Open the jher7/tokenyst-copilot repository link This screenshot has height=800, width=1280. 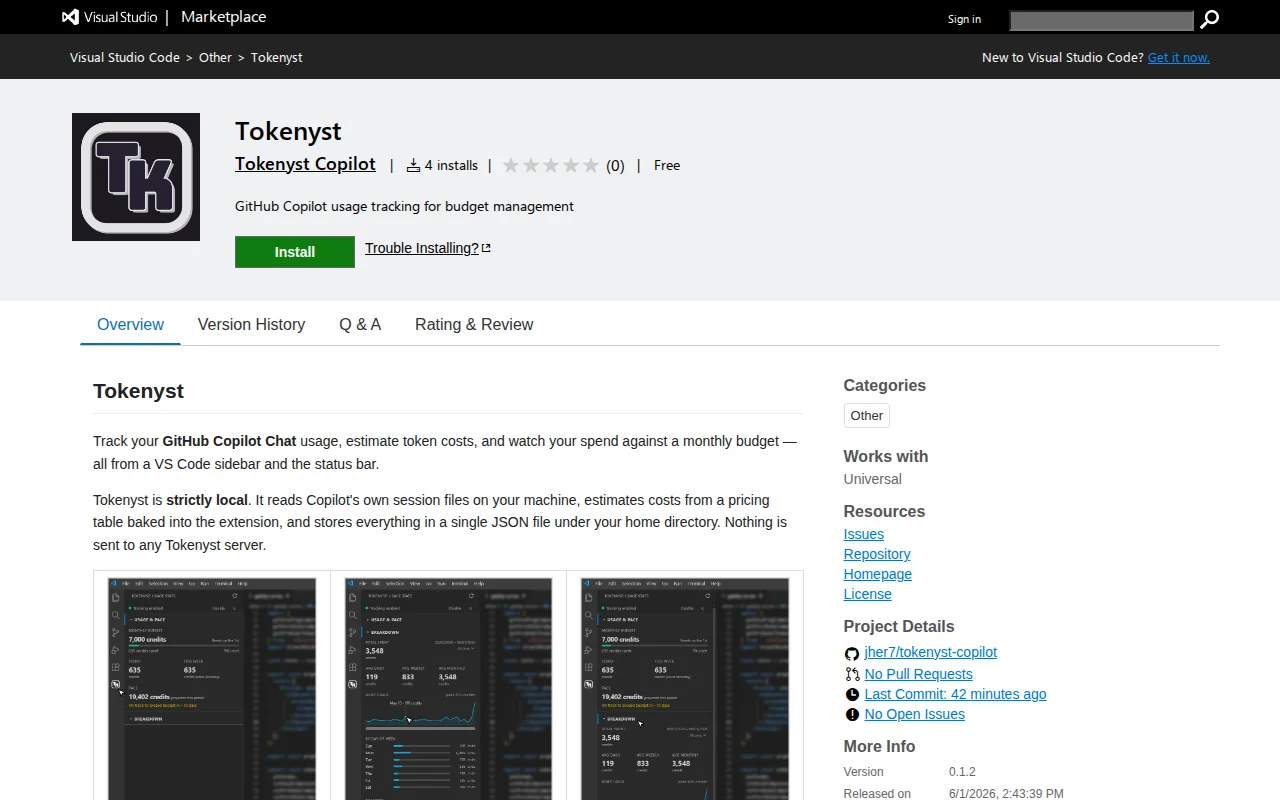click(931, 652)
